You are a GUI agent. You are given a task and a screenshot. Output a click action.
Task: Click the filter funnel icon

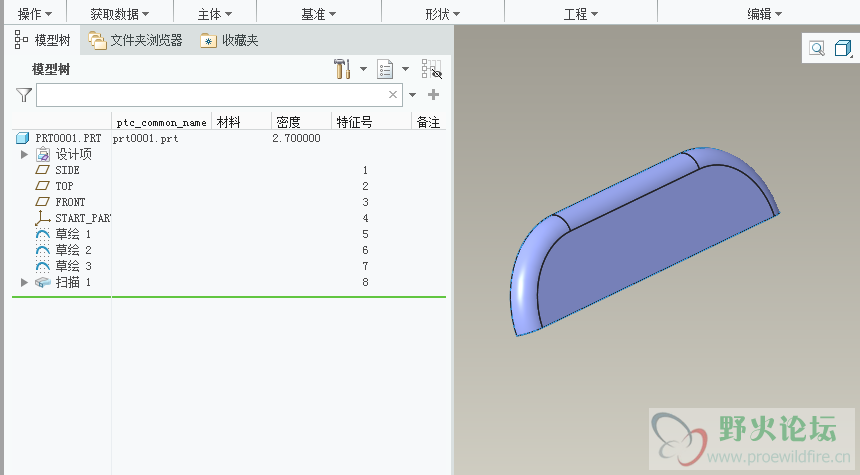(x=24, y=95)
